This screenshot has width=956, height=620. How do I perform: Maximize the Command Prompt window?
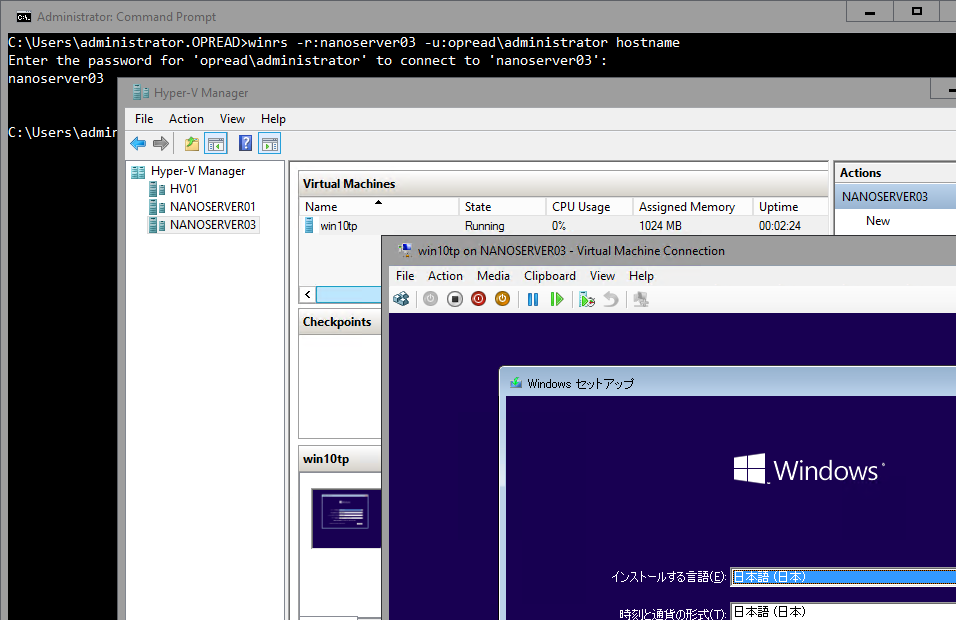click(916, 12)
